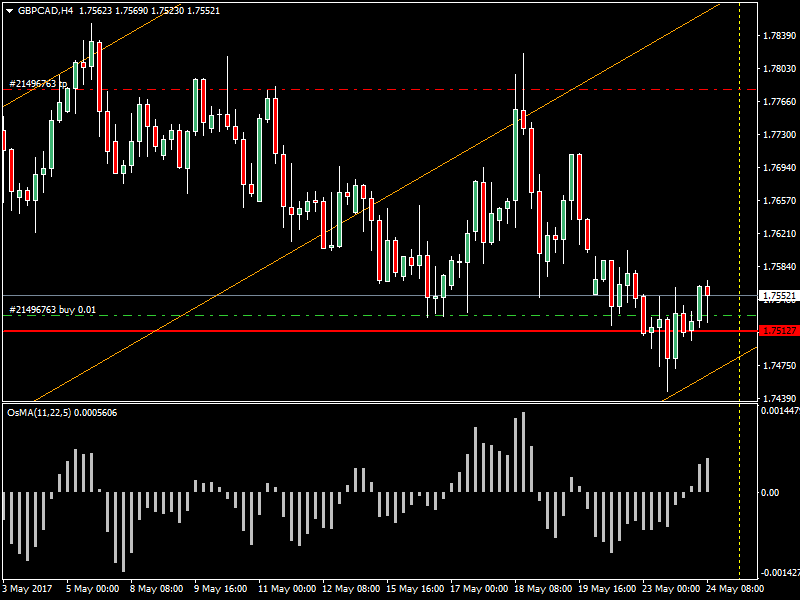The width and height of the screenshot is (800, 600).
Task: Select the grey current price line
Action: (380, 295)
